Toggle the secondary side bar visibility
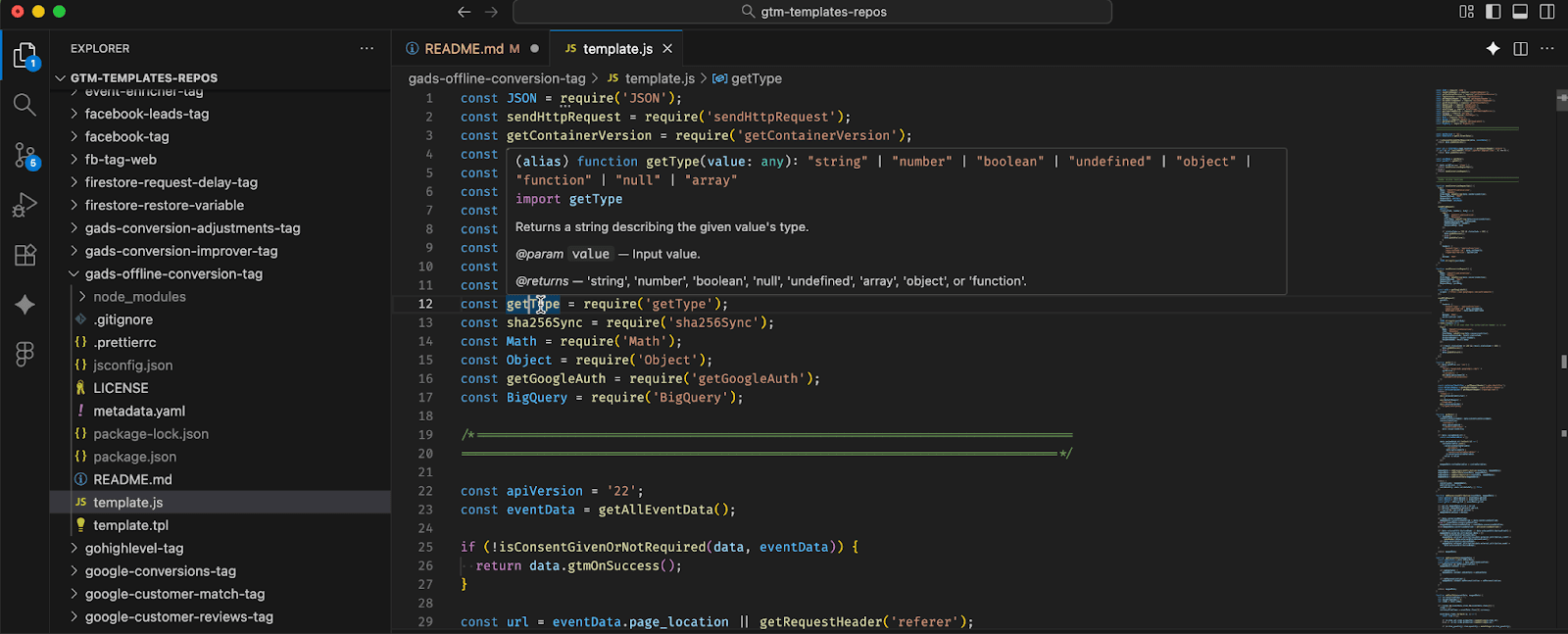 (x=1547, y=12)
